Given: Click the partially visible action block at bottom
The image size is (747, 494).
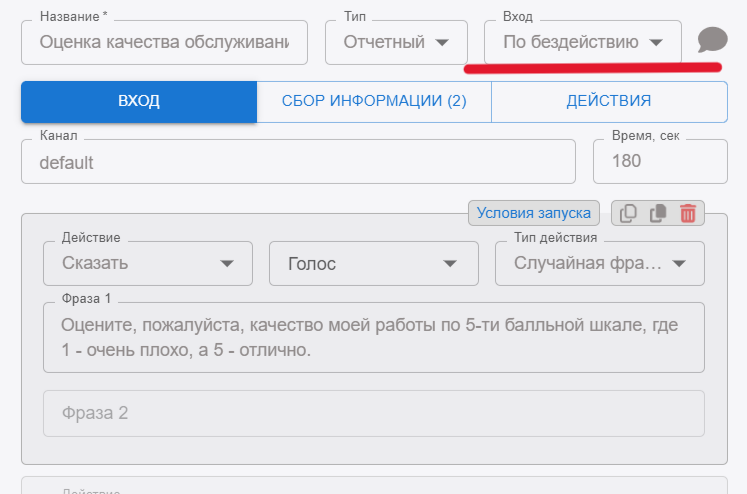Looking at the screenshot, I should pyautogui.click(x=373, y=486).
